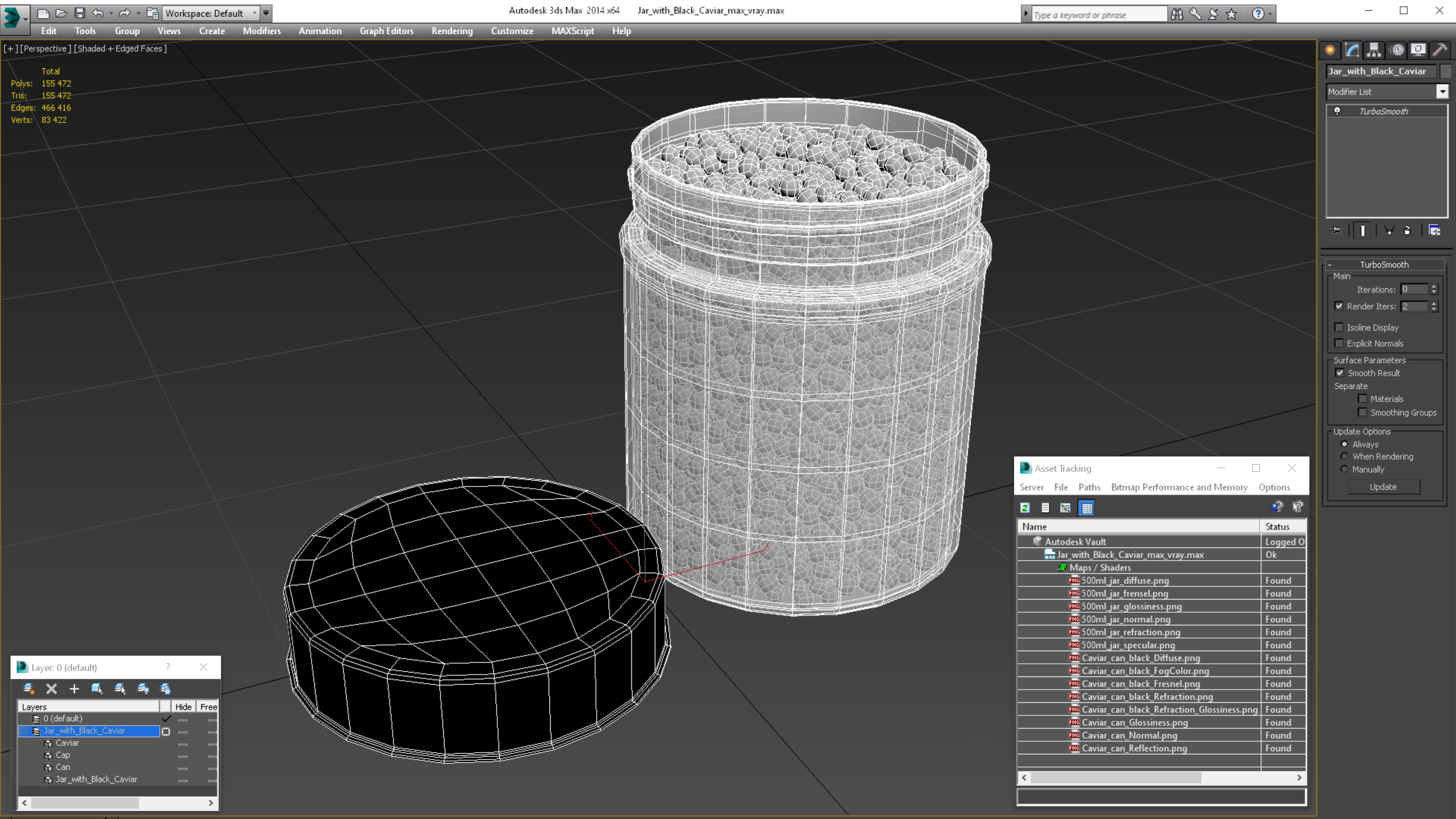The width and height of the screenshot is (1456, 819).
Task: Select the Manually update option
Action: [x=1344, y=469]
